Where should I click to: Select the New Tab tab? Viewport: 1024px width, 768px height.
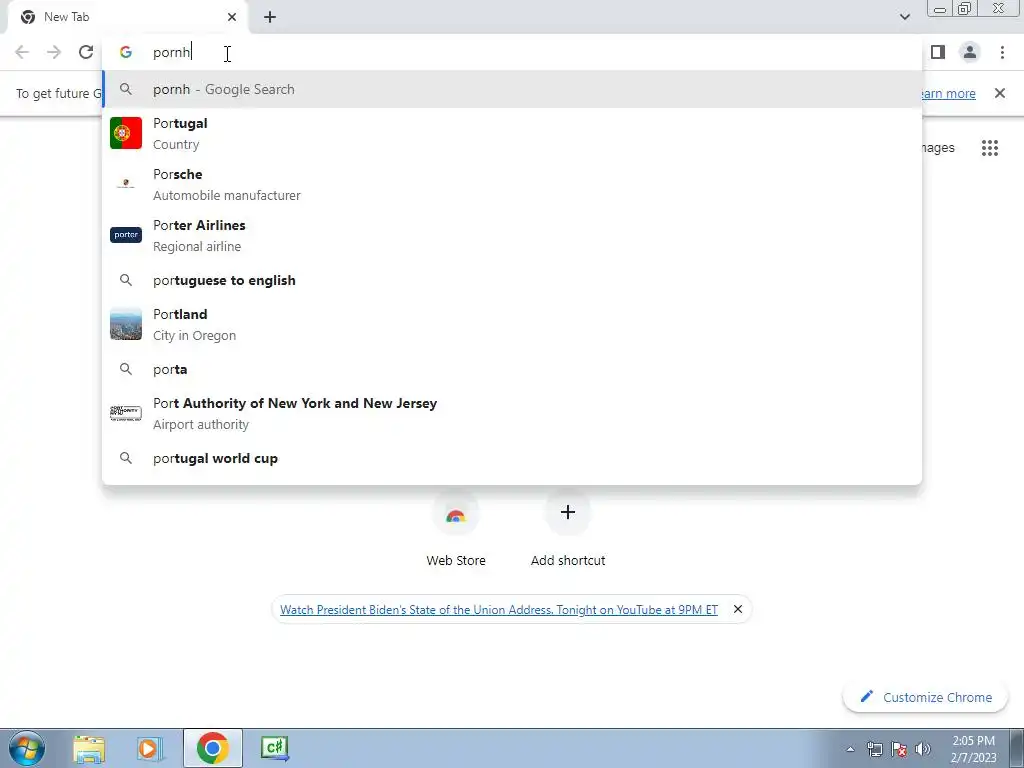127,17
